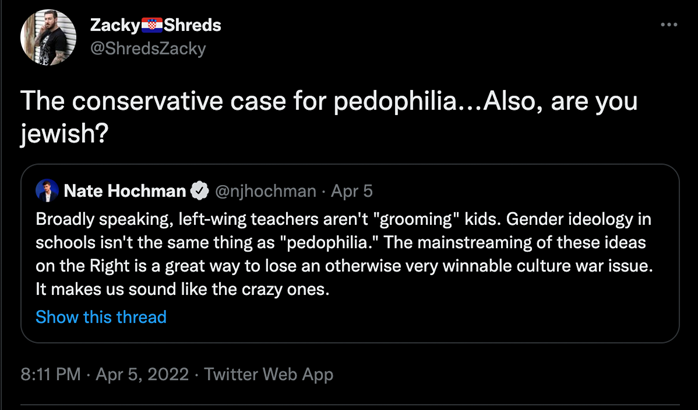Click the Show this thread link
The height and width of the screenshot is (410, 698).
tap(100, 317)
